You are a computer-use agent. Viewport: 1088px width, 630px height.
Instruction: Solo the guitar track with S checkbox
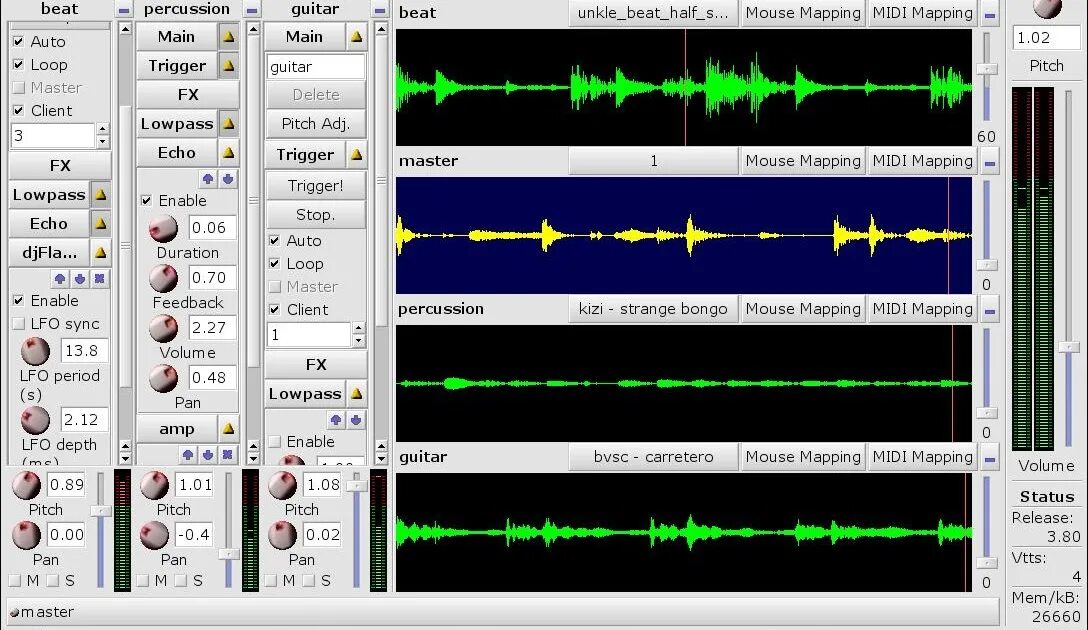tap(308, 580)
